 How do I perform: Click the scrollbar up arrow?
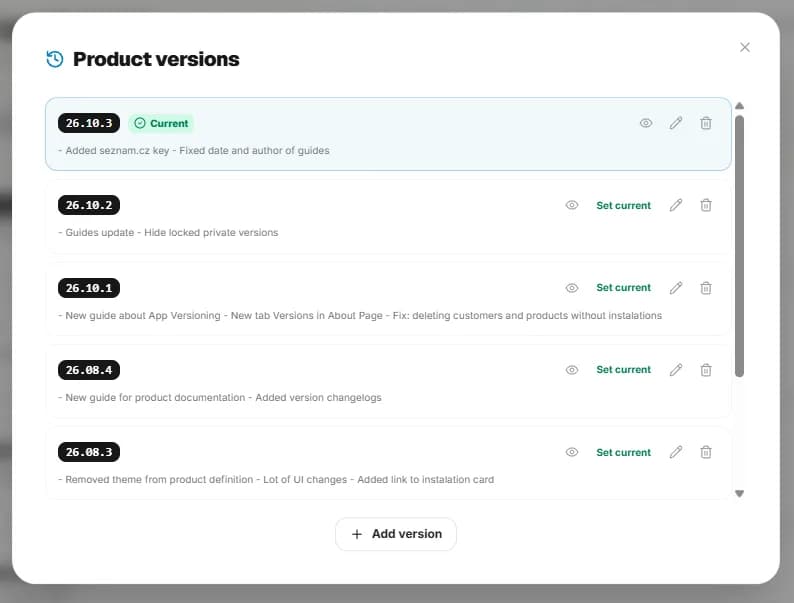pyautogui.click(x=739, y=106)
